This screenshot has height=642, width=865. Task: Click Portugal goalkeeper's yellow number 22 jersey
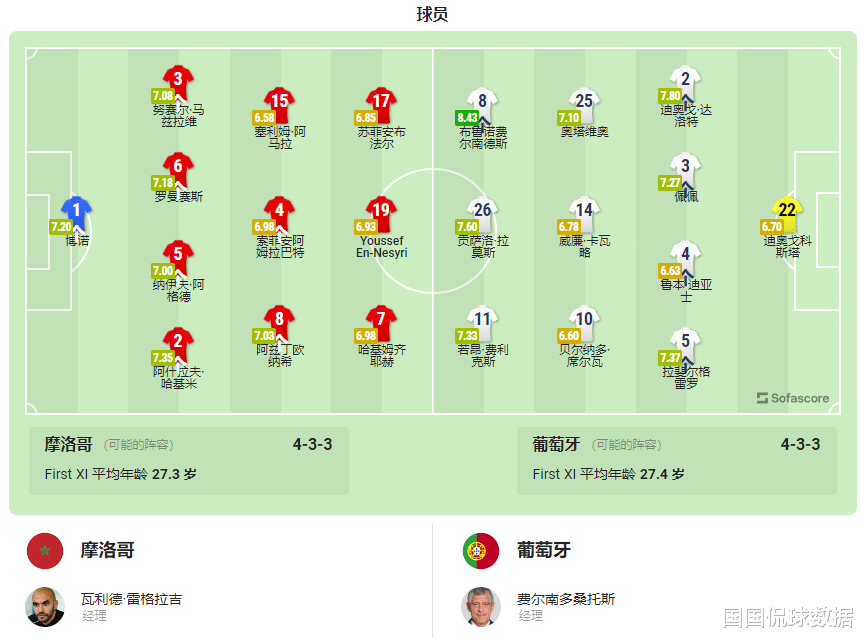787,211
